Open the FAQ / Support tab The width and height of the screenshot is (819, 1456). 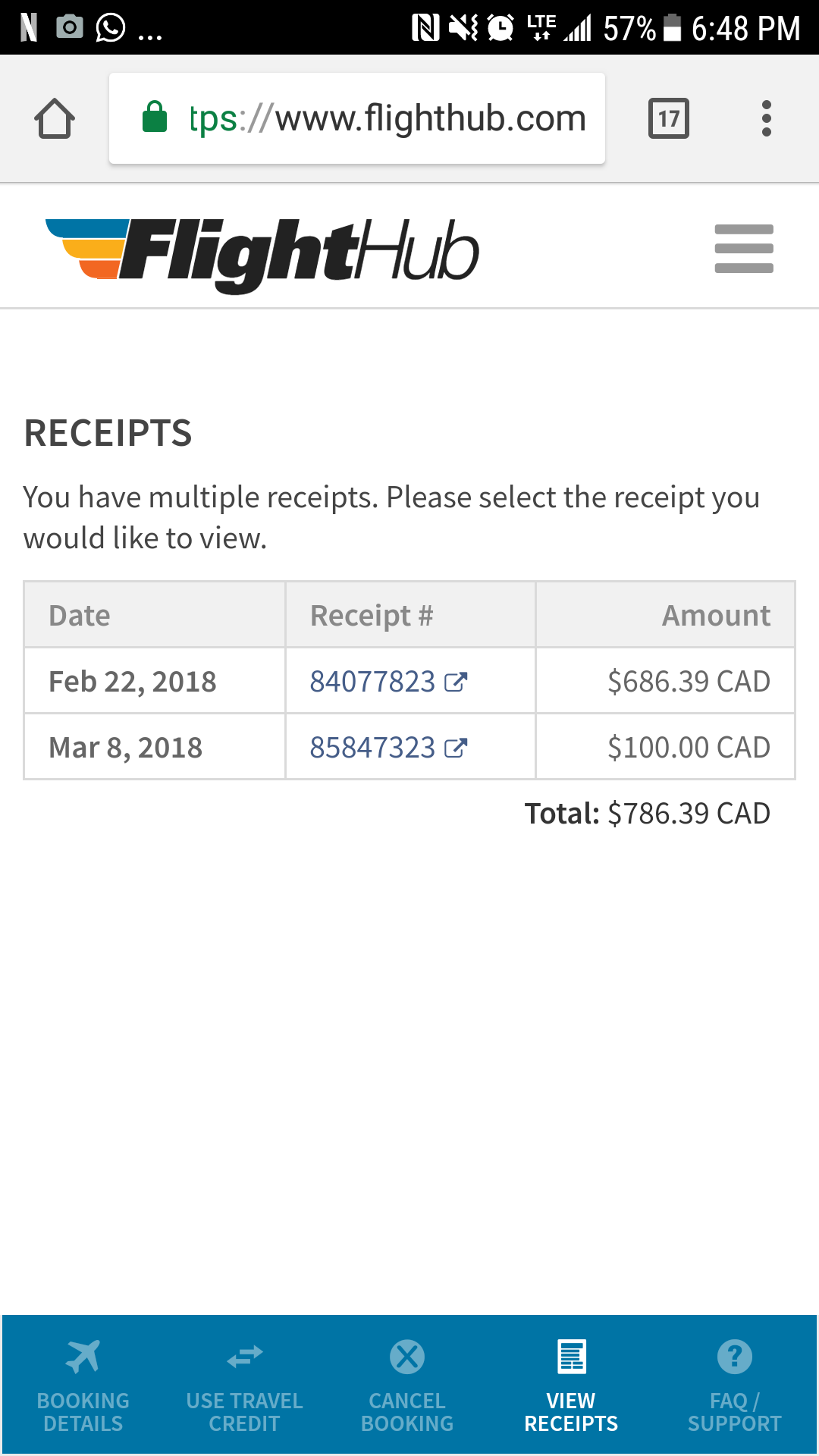pos(734,1386)
